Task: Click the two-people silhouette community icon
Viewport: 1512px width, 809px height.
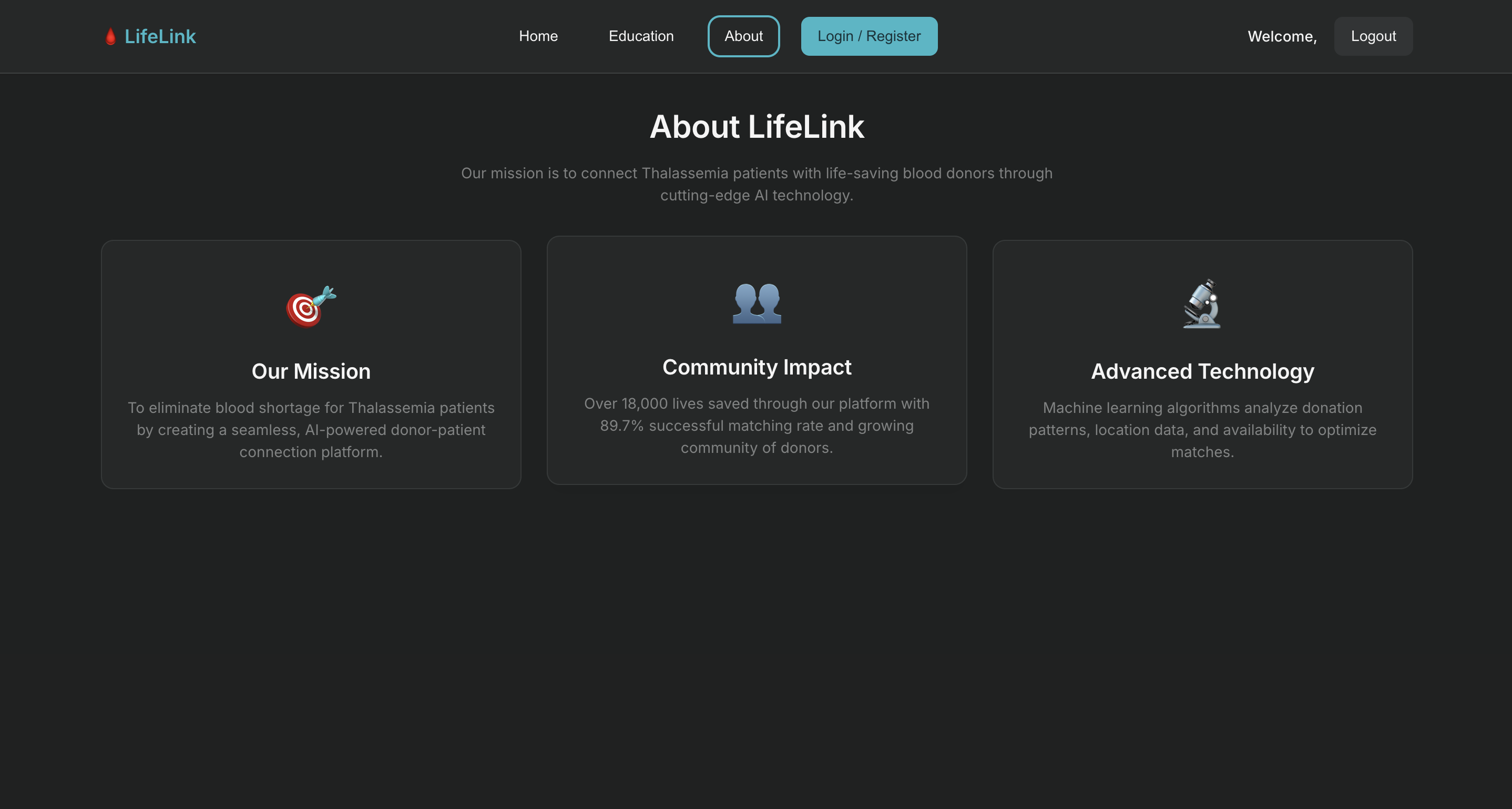Action: pos(757,303)
